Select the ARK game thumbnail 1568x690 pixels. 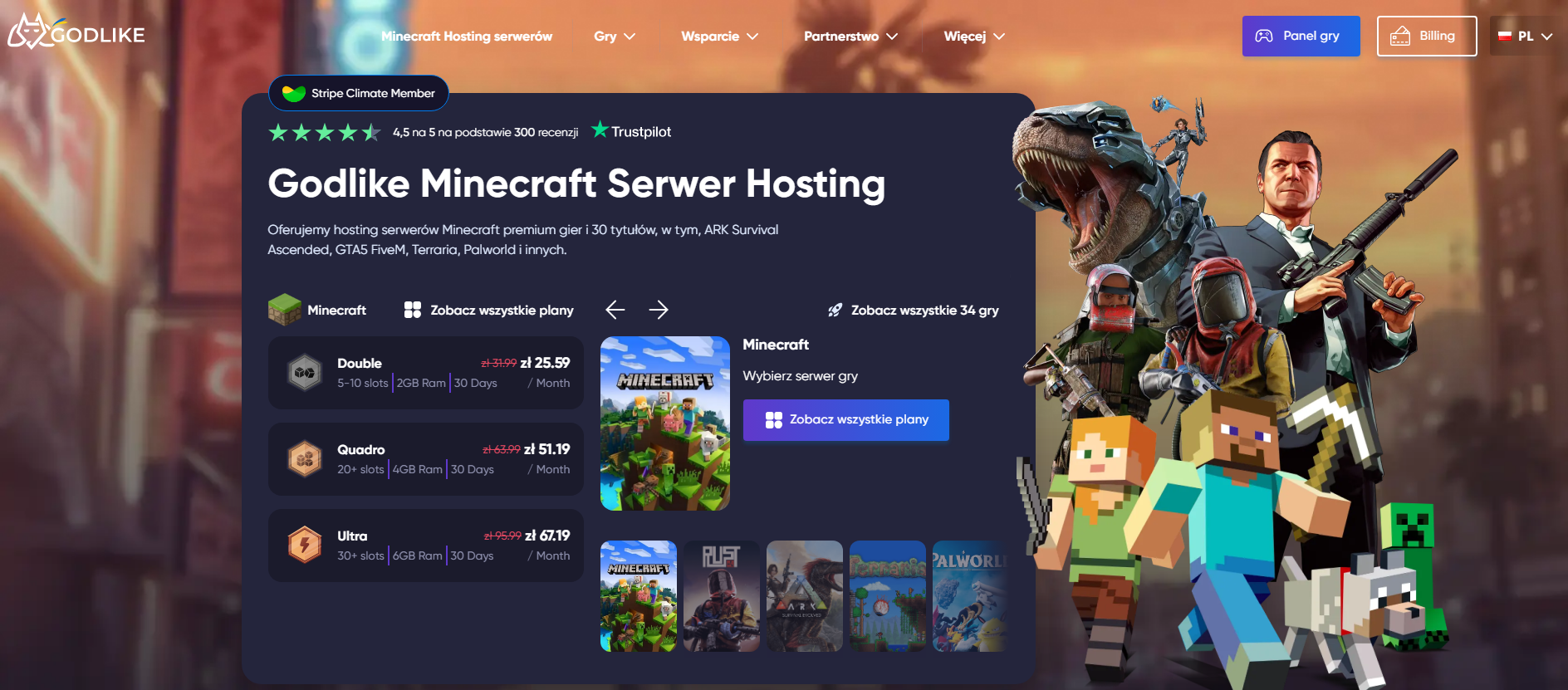click(x=805, y=596)
